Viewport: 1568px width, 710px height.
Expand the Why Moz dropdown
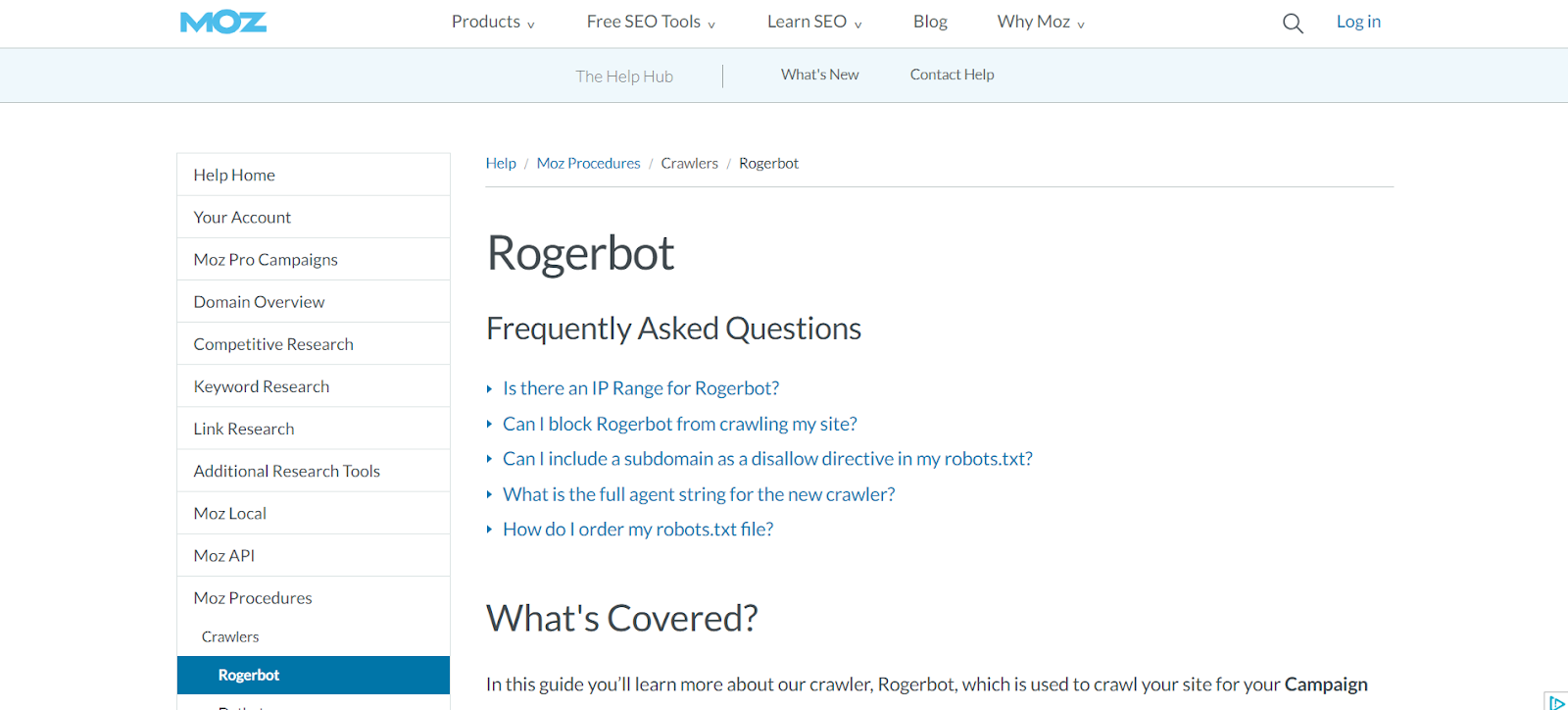click(1041, 22)
